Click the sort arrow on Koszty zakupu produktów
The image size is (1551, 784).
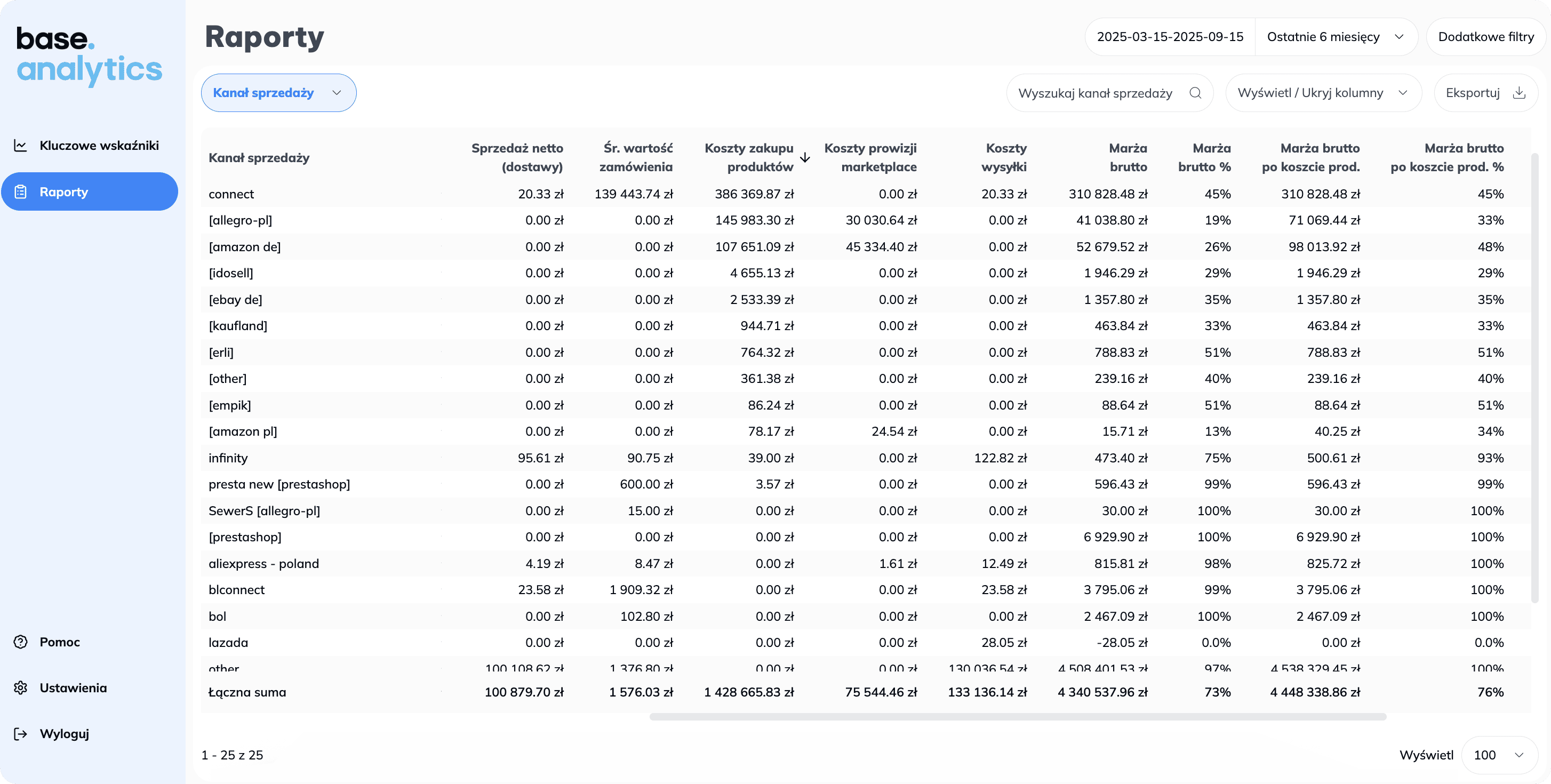pos(805,158)
